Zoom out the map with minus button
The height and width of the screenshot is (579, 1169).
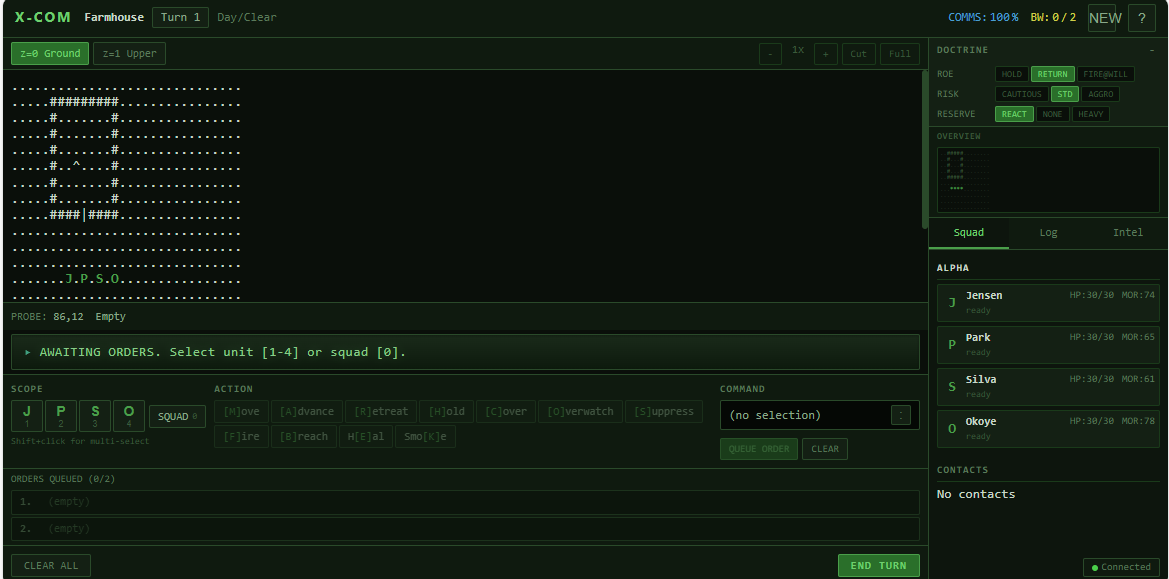coord(771,54)
